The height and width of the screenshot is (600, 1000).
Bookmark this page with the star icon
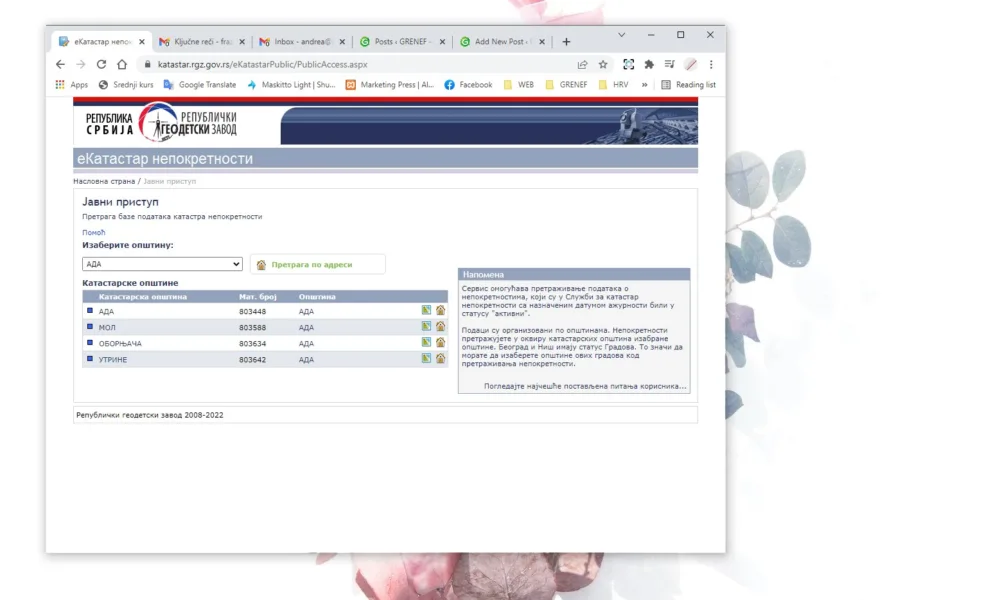coord(603,64)
